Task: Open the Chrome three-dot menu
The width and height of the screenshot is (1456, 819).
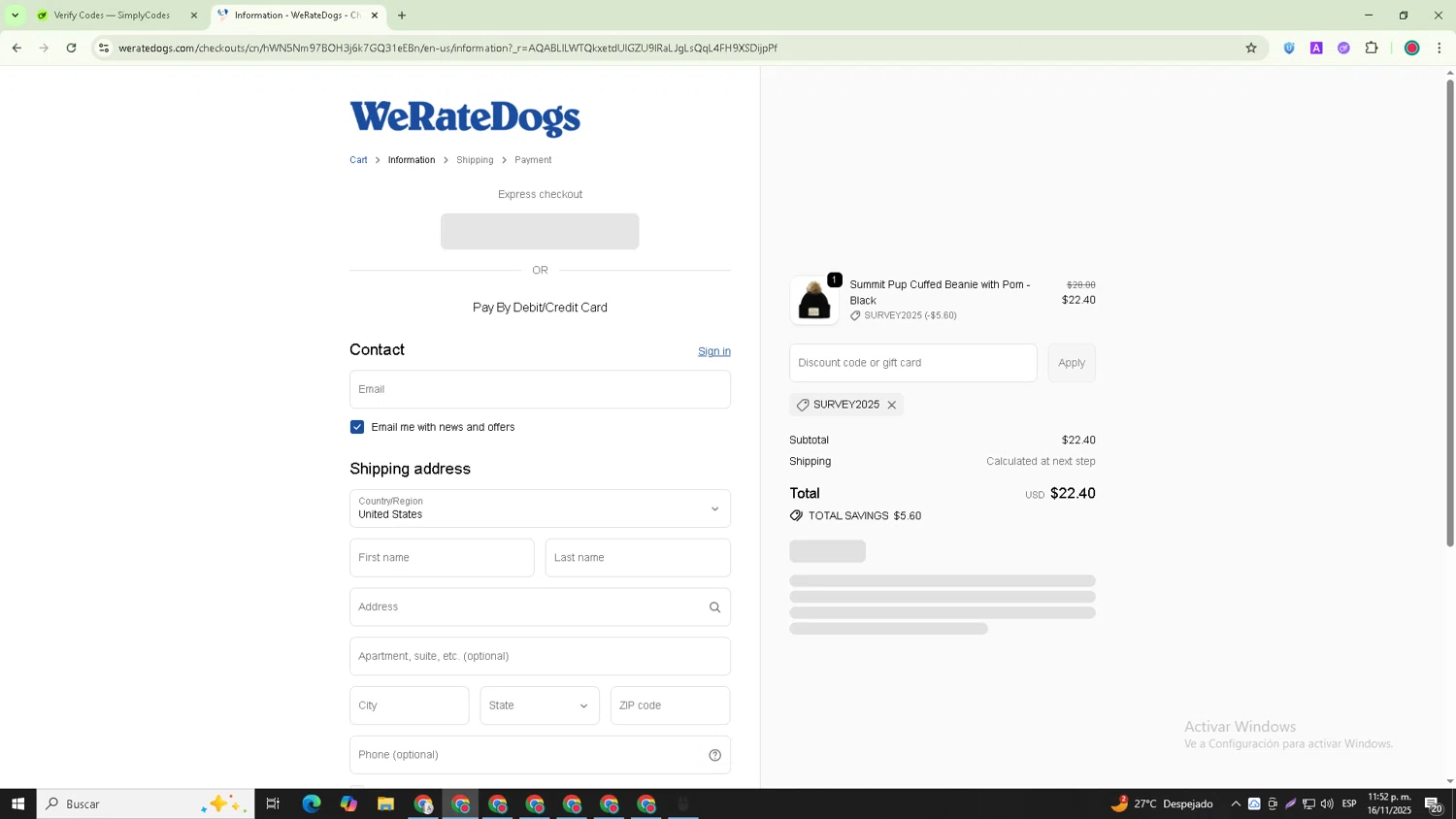Action: click(x=1439, y=48)
